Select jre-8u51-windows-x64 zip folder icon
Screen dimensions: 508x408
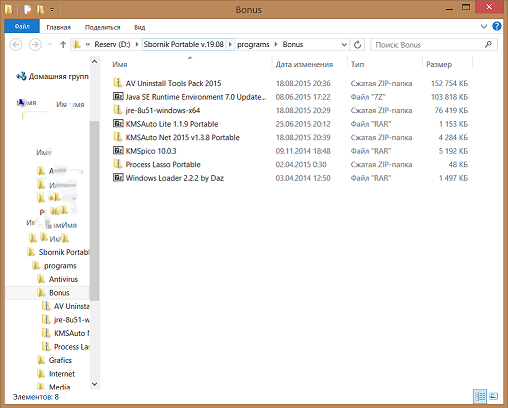(117, 109)
